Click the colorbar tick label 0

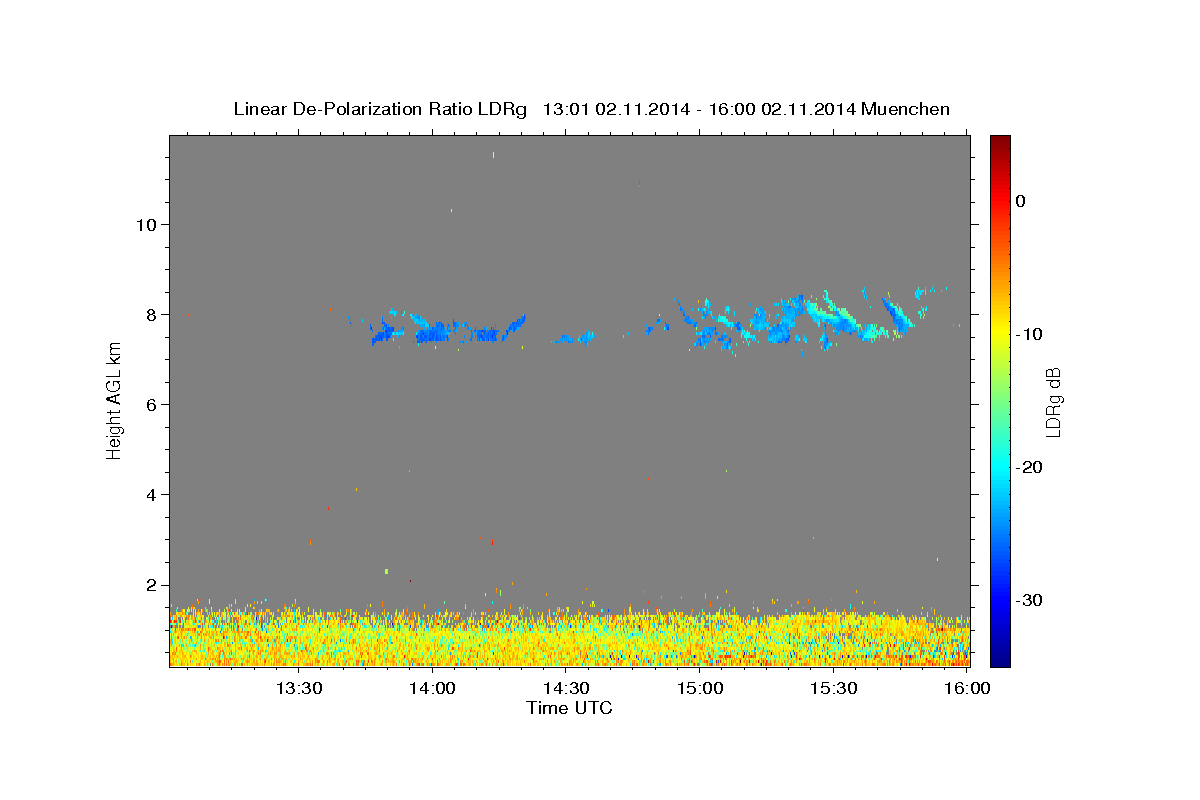1021,201
